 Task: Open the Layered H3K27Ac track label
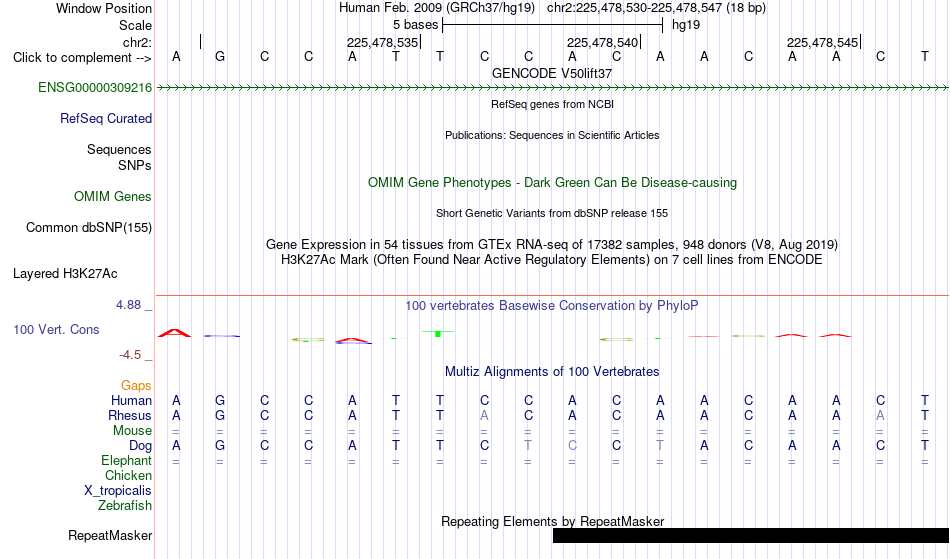coord(65,274)
